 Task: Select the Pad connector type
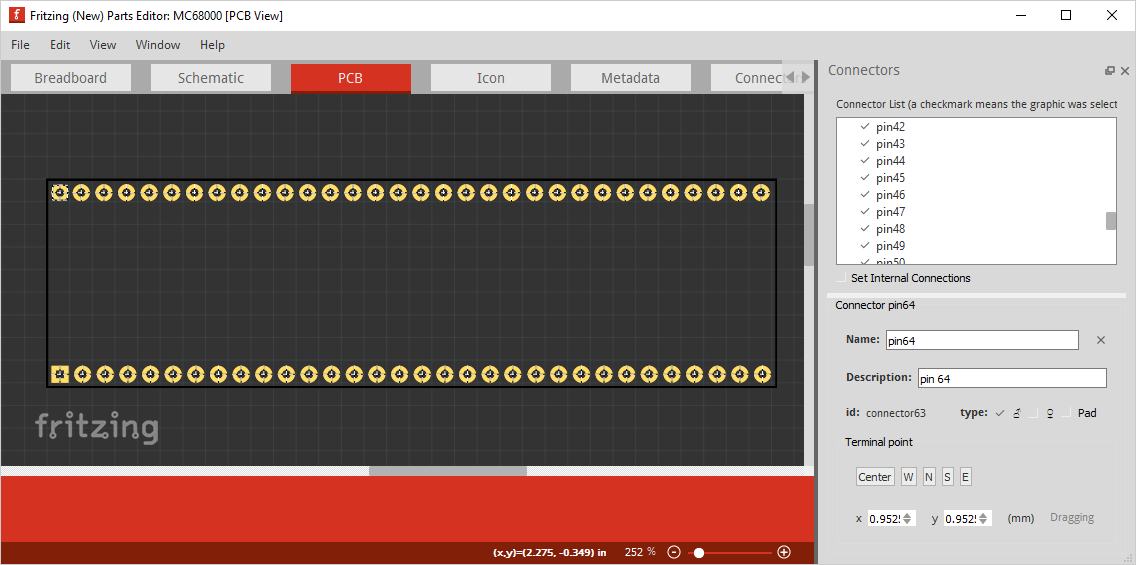pyautogui.click(x=1068, y=413)
